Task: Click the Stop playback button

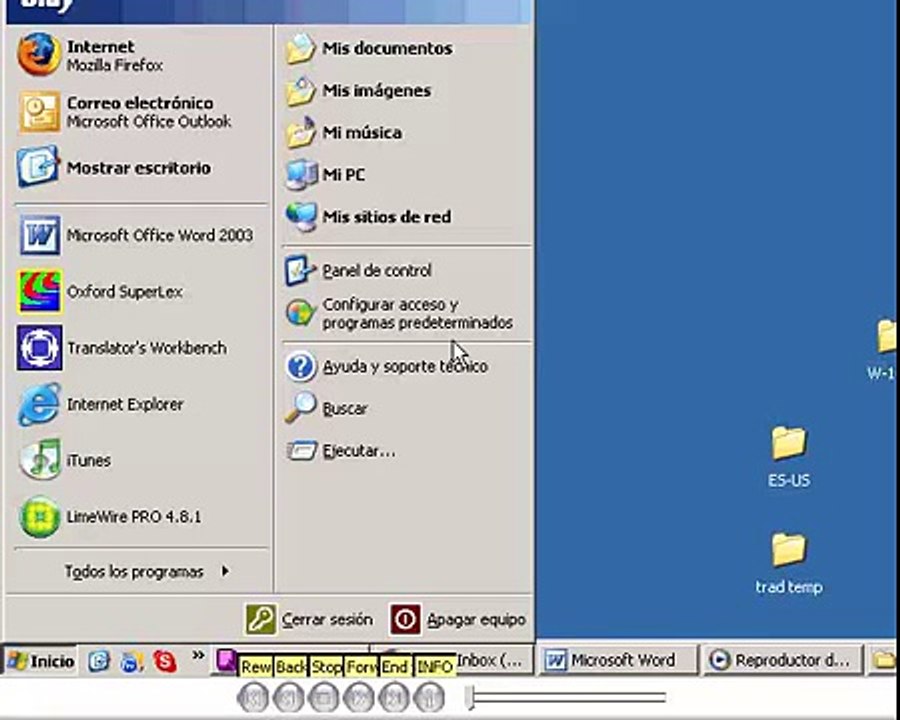Action: click(x=323, y=698)
